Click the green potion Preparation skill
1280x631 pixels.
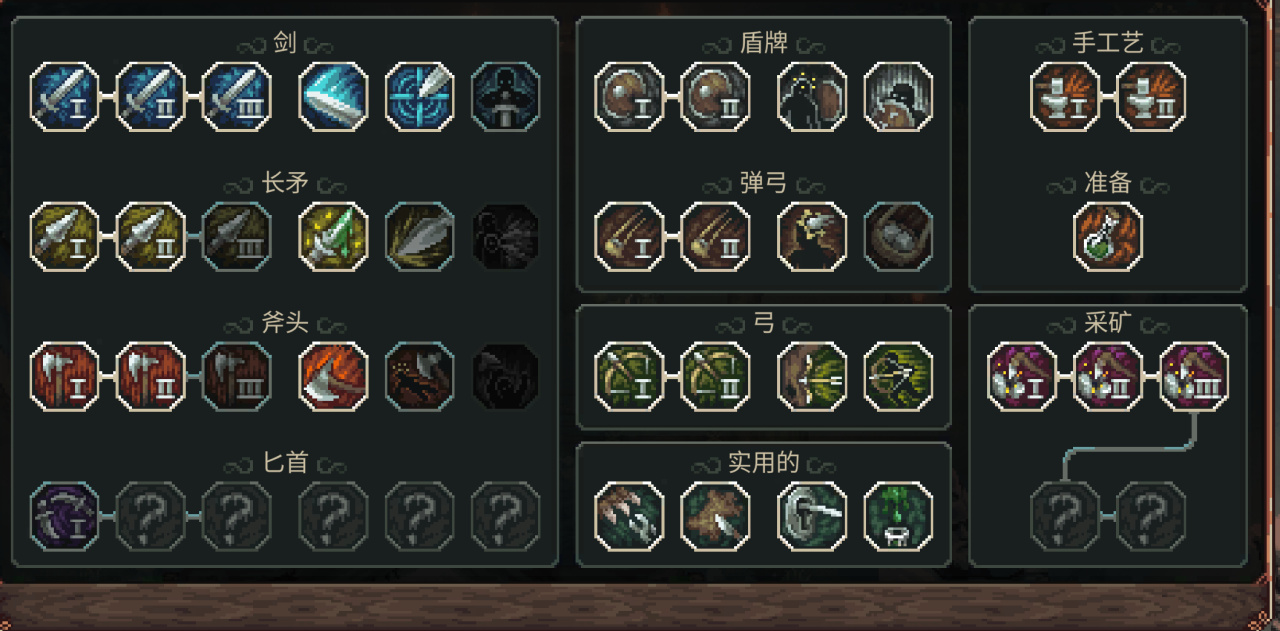click(x=1108, y=237)
